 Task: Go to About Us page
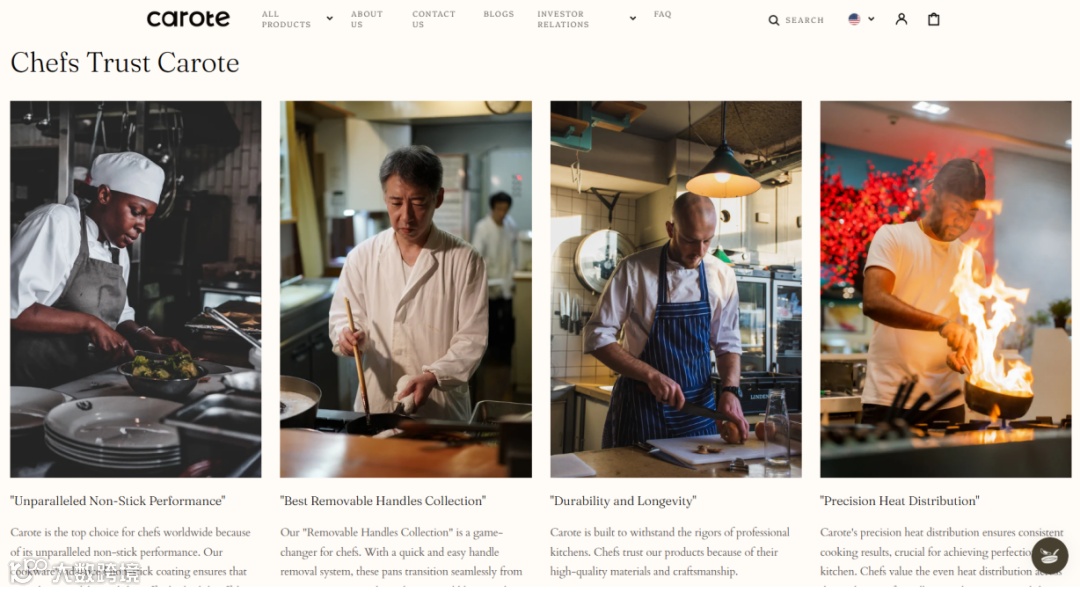coord(366,19)
